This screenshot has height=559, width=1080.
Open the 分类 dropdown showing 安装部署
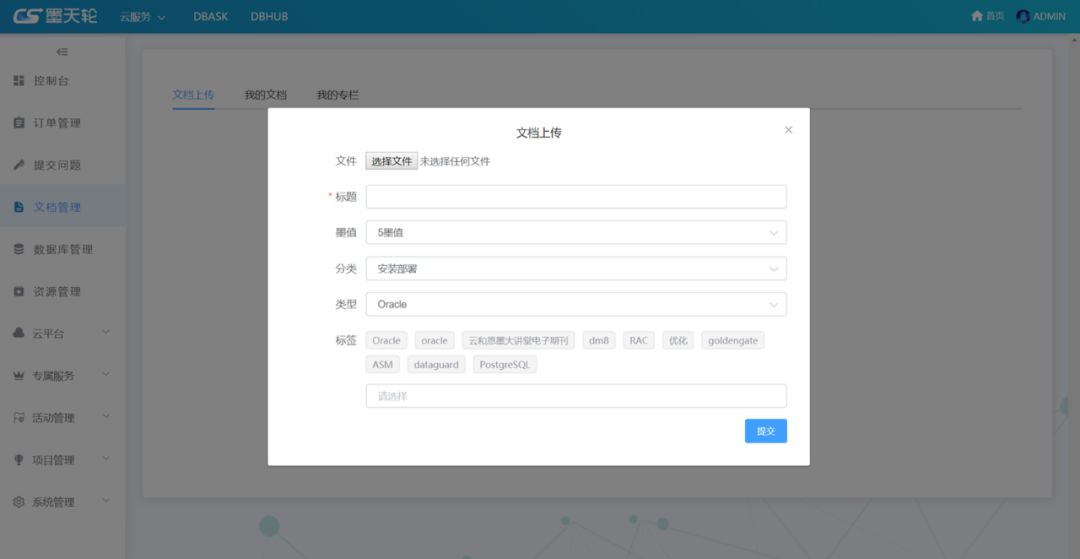pyautogui.click(x=575, y=268)
